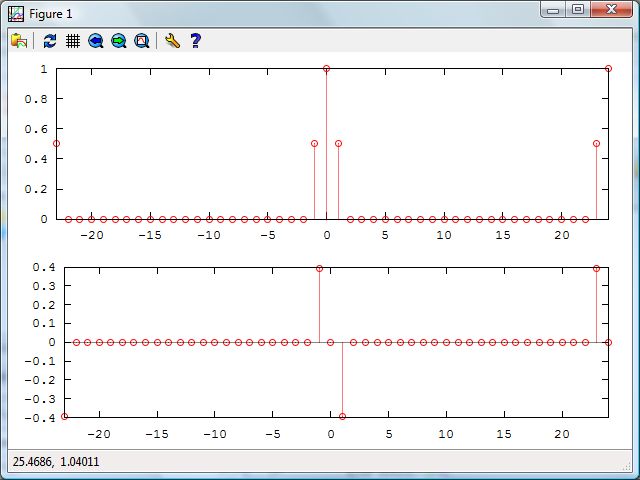Toggle the grid on the plot
The width and height of the screenshot is (640, 480).
[x=73, y=41]
